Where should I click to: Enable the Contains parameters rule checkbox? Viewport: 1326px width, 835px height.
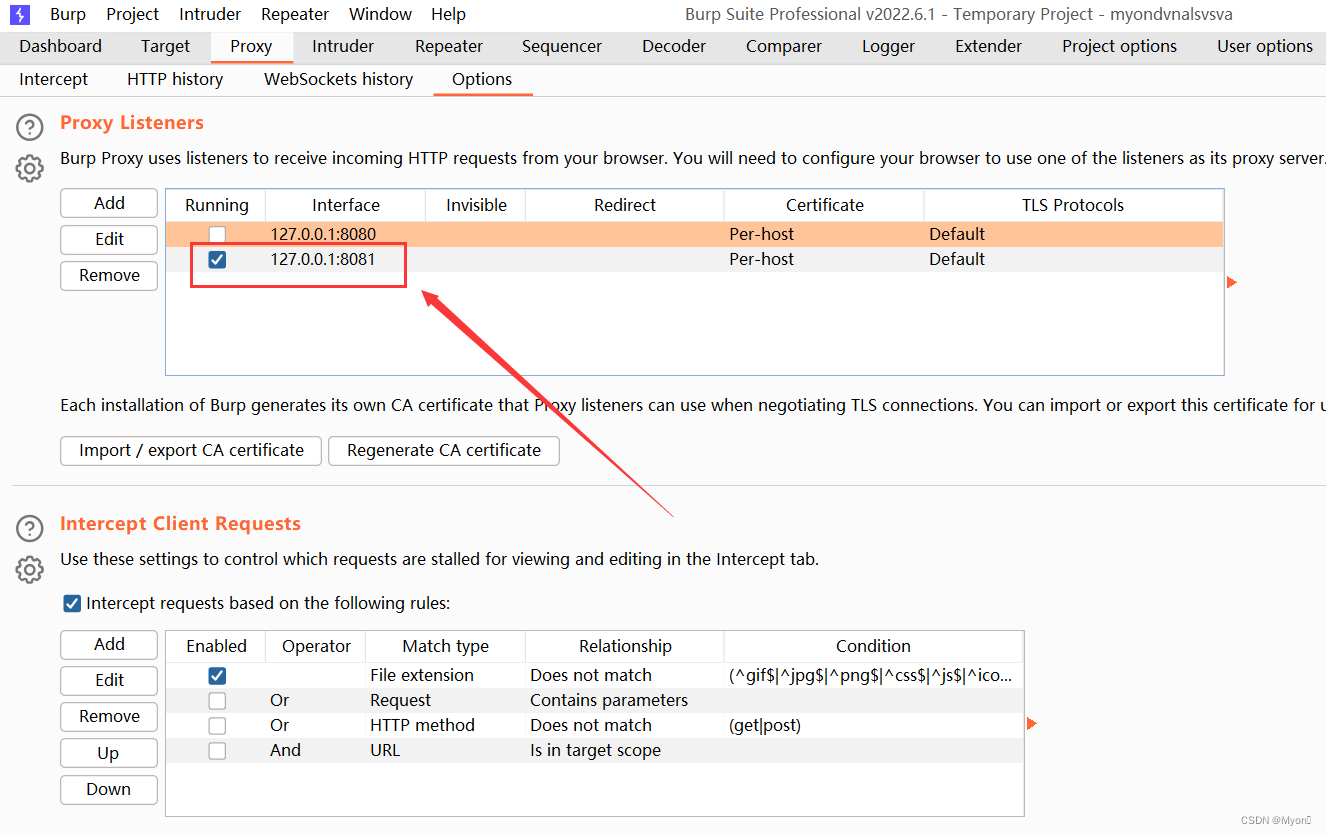[217, 701]
